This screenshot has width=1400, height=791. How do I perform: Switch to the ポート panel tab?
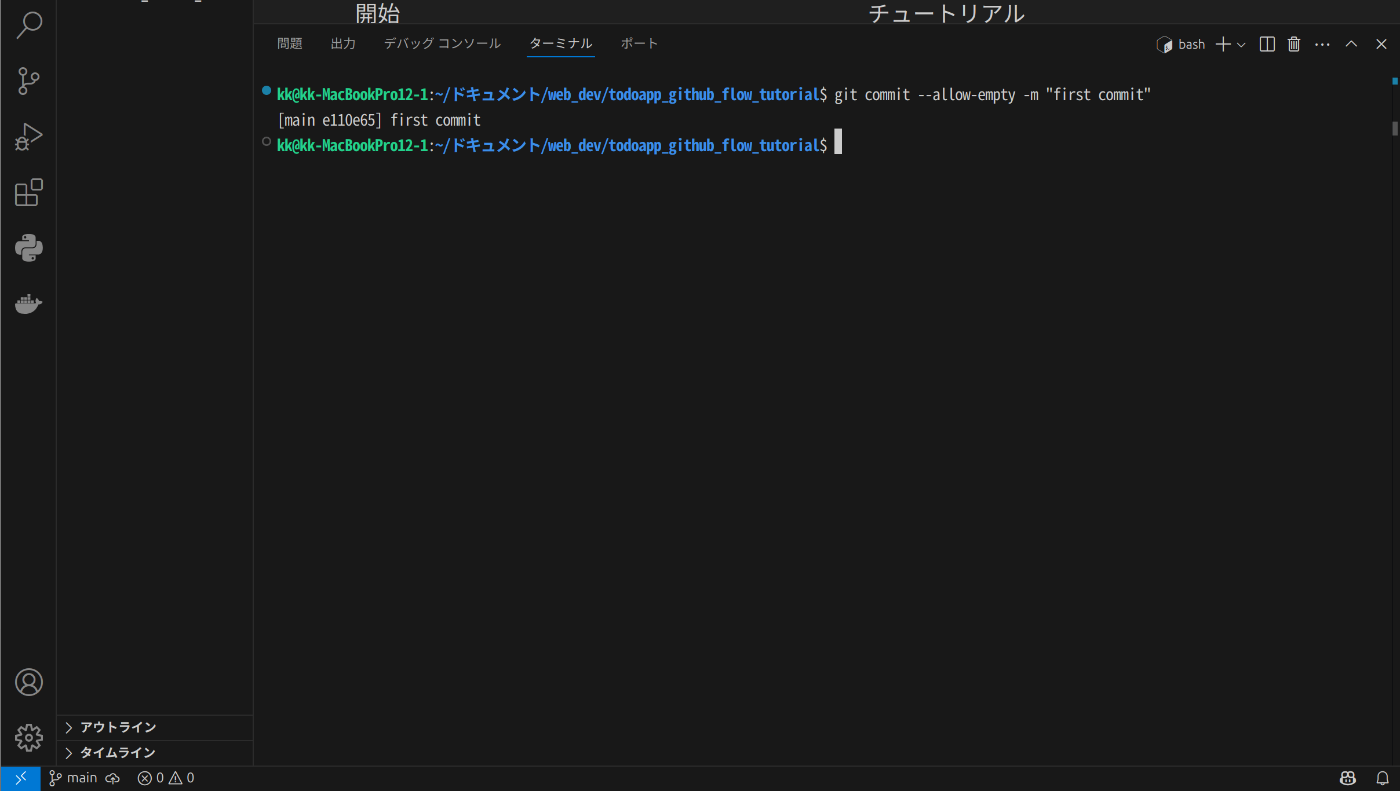click(x=640, y=44)
